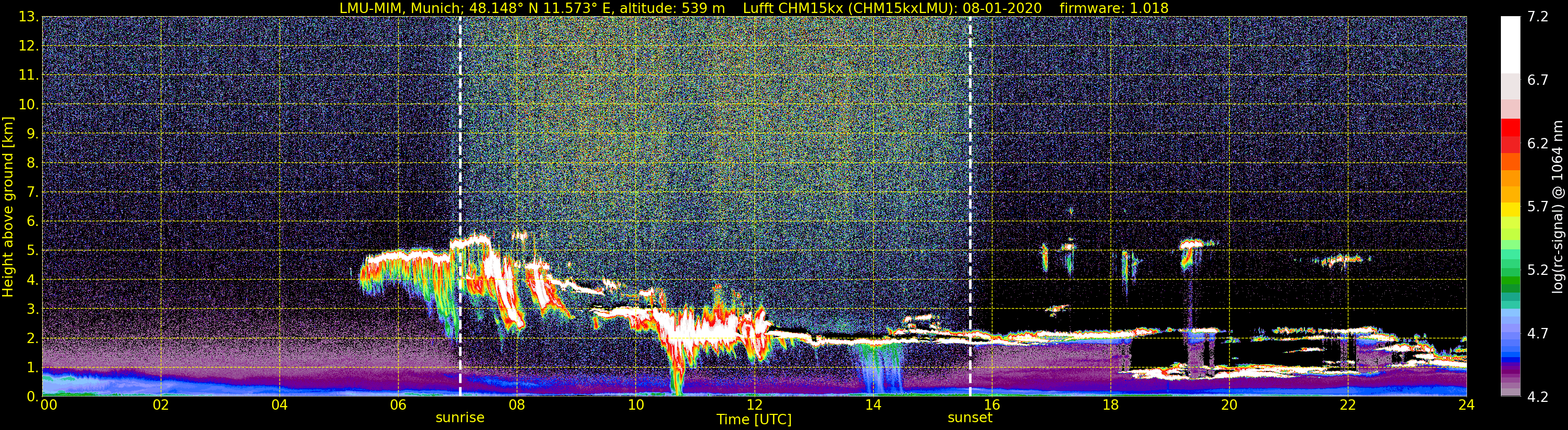
Task: Click the dashed sunrise marker line
Action: click(460, 207)
